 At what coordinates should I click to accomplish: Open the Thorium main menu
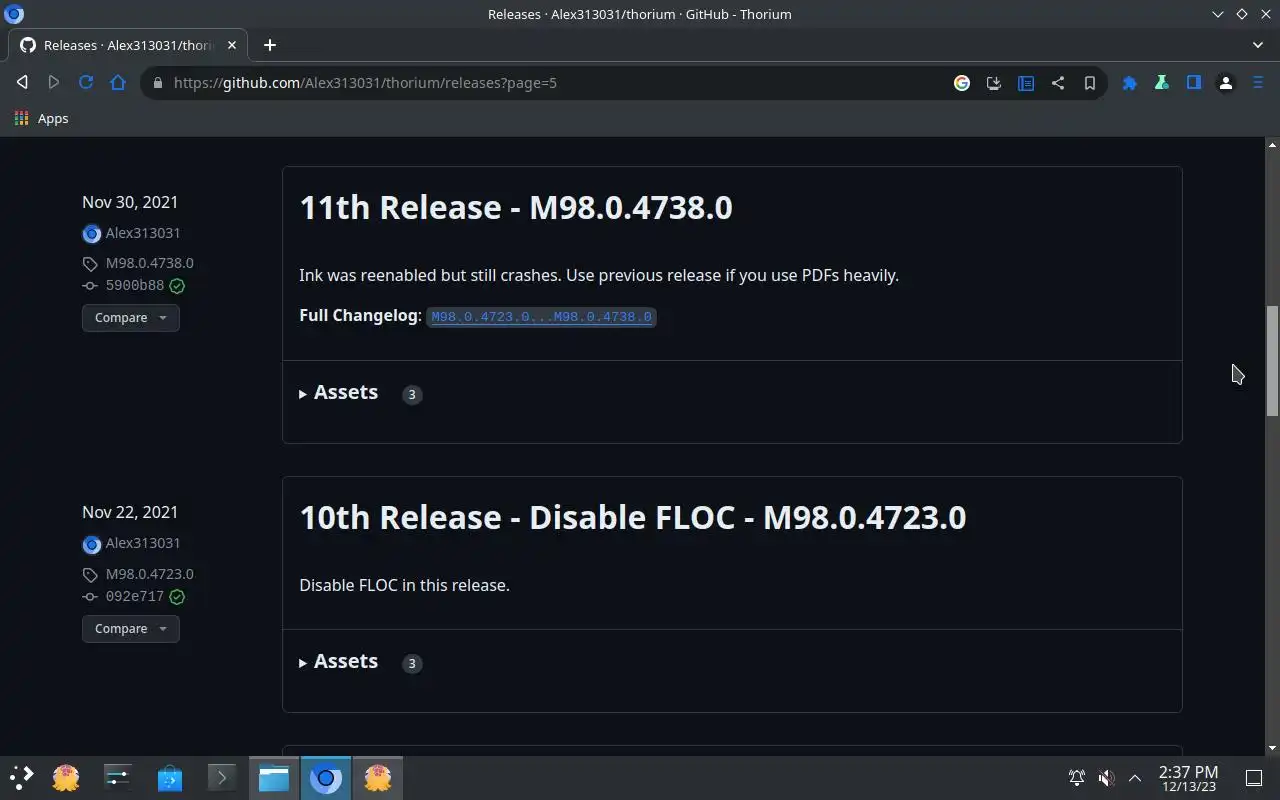pos(1258,83)
